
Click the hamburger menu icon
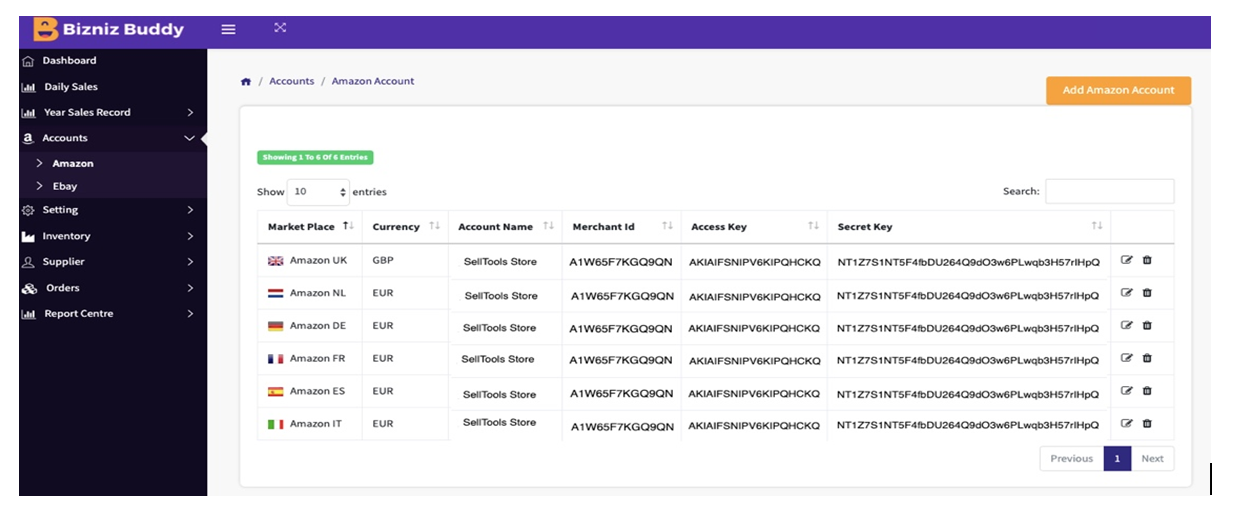pyautogui.click(x=228, y=29)
